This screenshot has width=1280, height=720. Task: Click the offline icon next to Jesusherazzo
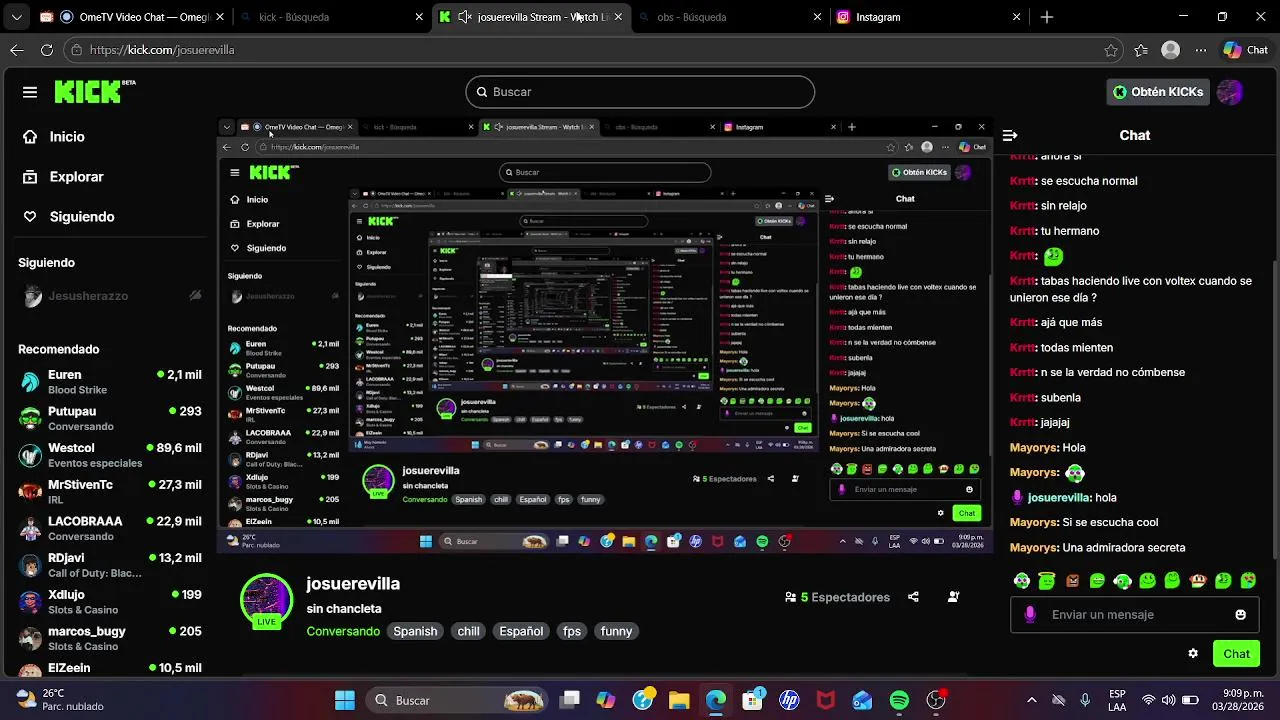click(195, 296)
